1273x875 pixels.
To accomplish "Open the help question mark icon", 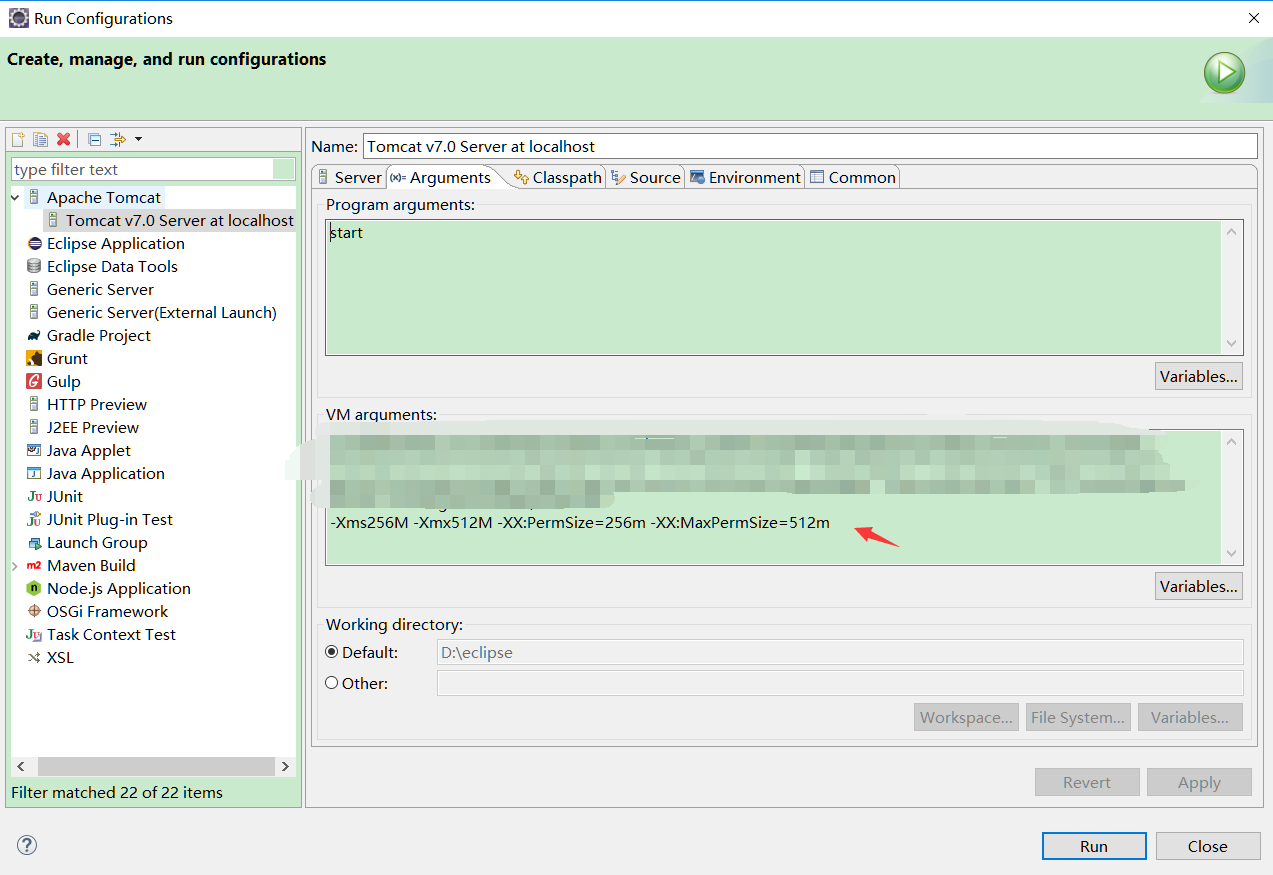I will coord(27,845).
